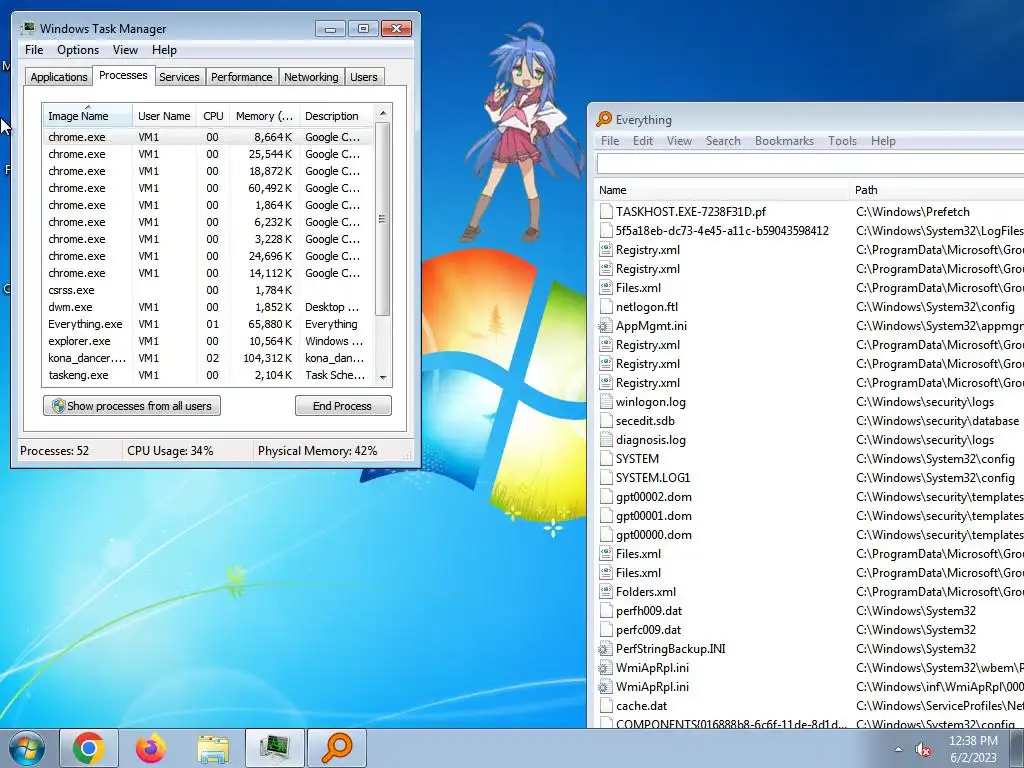Image resolution: width=1024 pixels, height=768 pixels.
Task: Open the Everything Edit menu
Action: coord(643,140)
